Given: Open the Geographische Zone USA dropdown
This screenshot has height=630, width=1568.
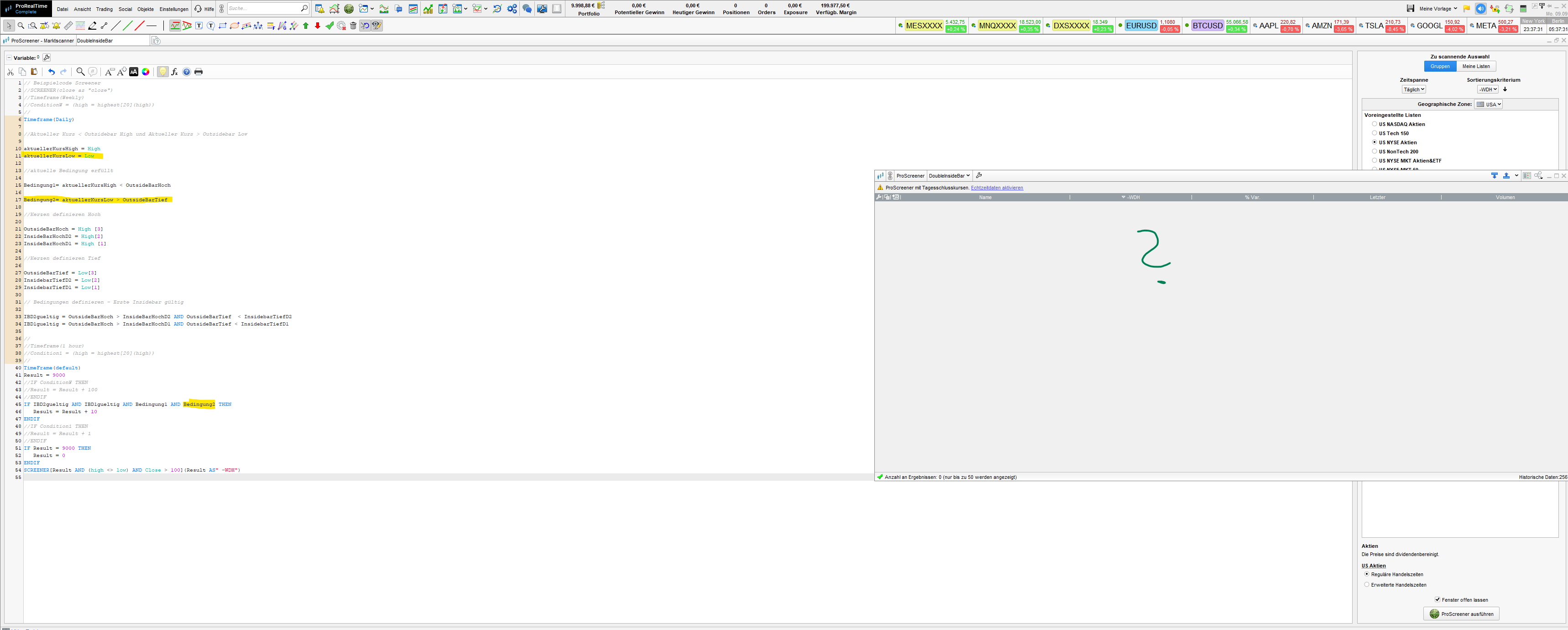Looking at the screenshot, I should (x=1488, y=104).
